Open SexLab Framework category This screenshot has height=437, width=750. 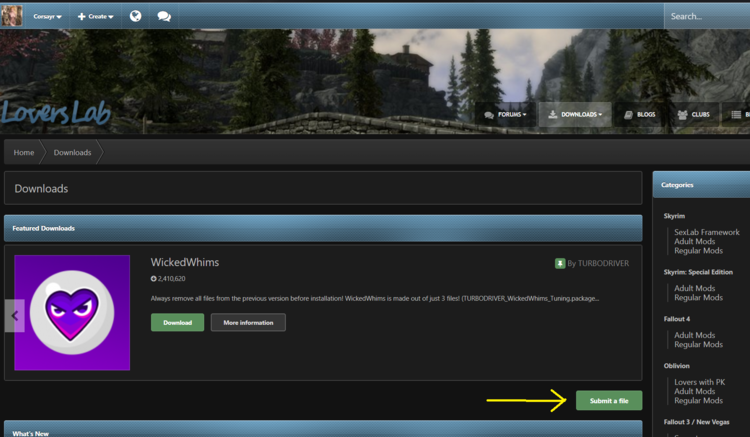point(707,232)
